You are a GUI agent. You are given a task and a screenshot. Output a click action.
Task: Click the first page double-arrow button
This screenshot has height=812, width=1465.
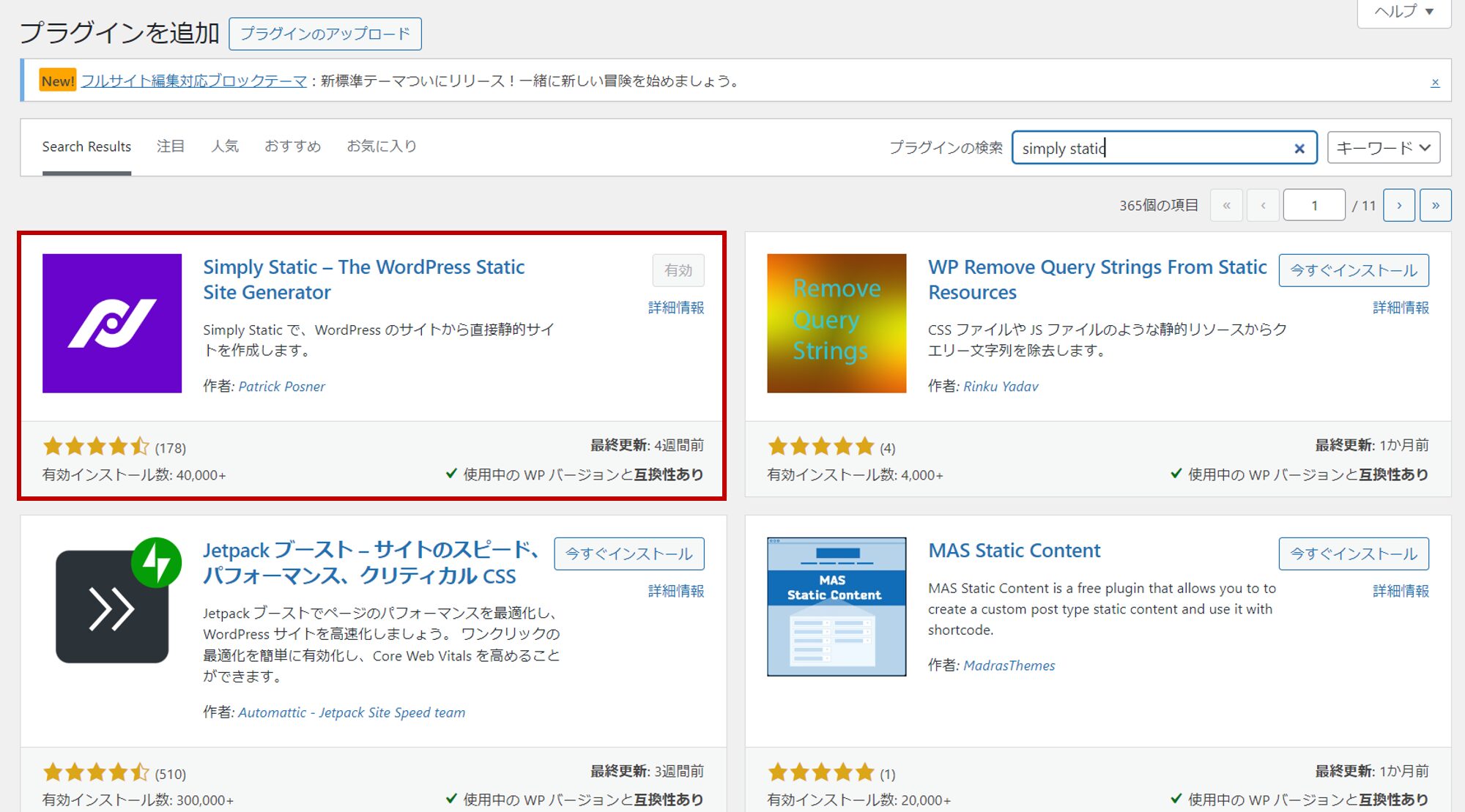coord(1226,205)
